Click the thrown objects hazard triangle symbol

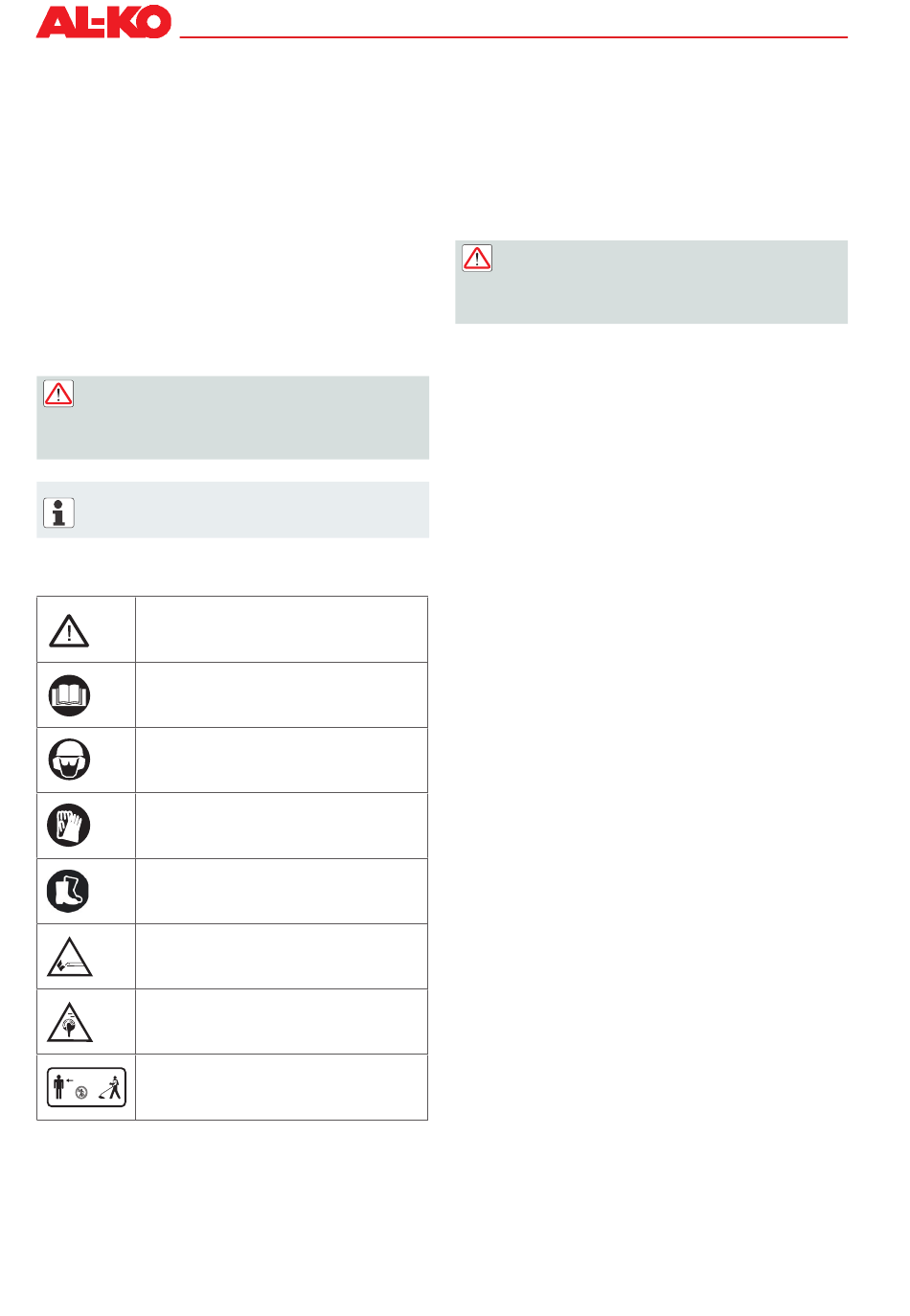tap(69, 1023)
